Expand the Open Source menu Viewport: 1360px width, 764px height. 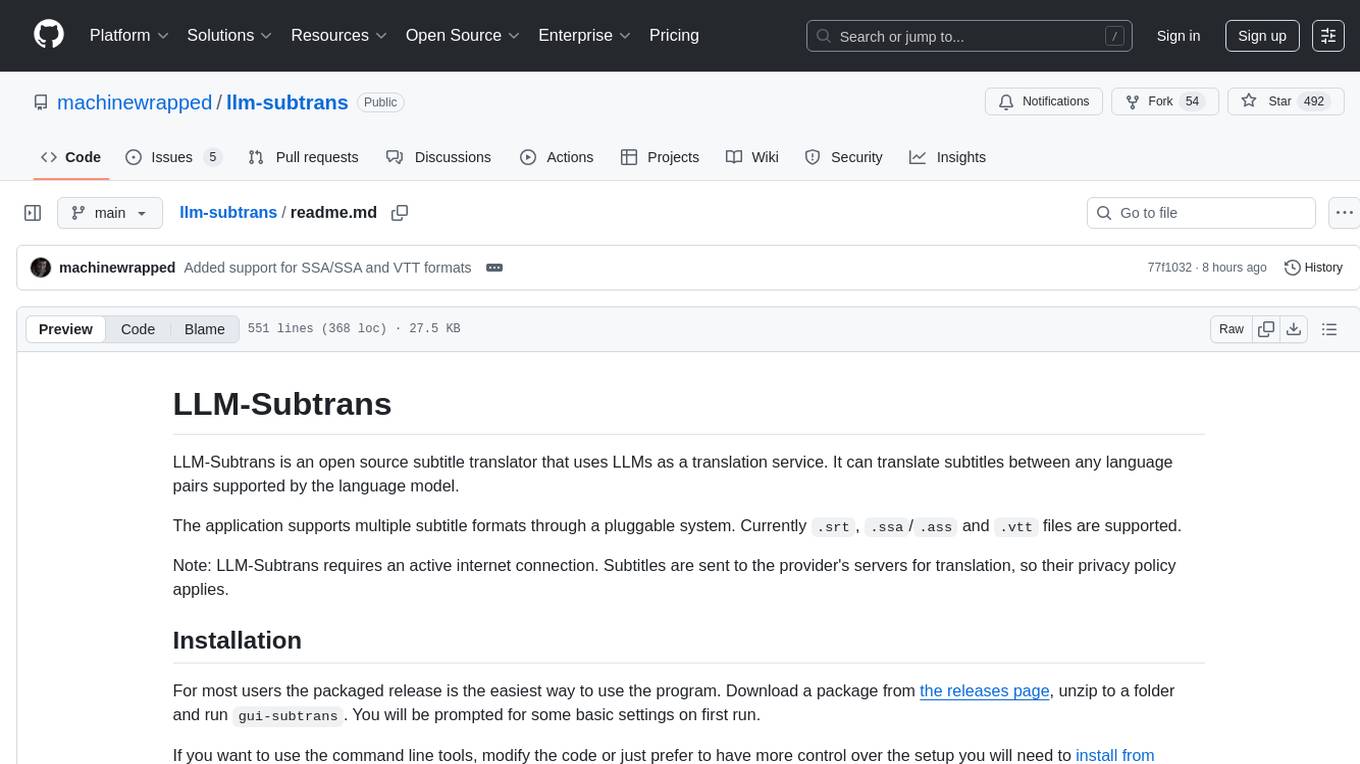click(463, 35)
